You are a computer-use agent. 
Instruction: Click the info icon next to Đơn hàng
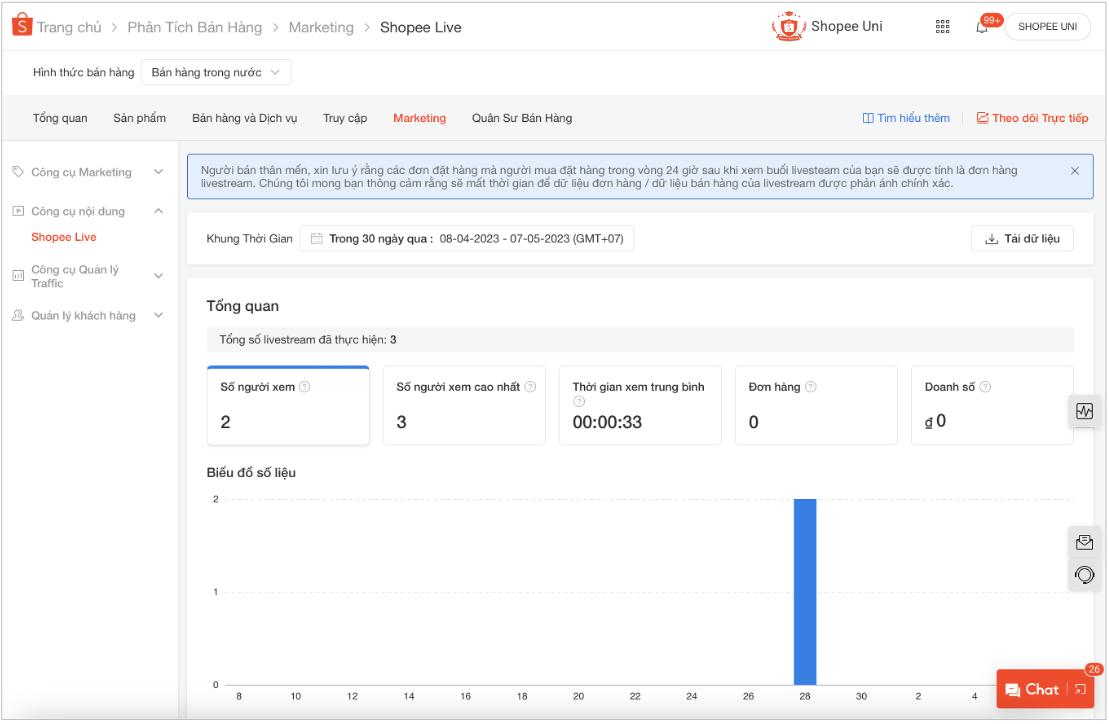pos(810,387)
